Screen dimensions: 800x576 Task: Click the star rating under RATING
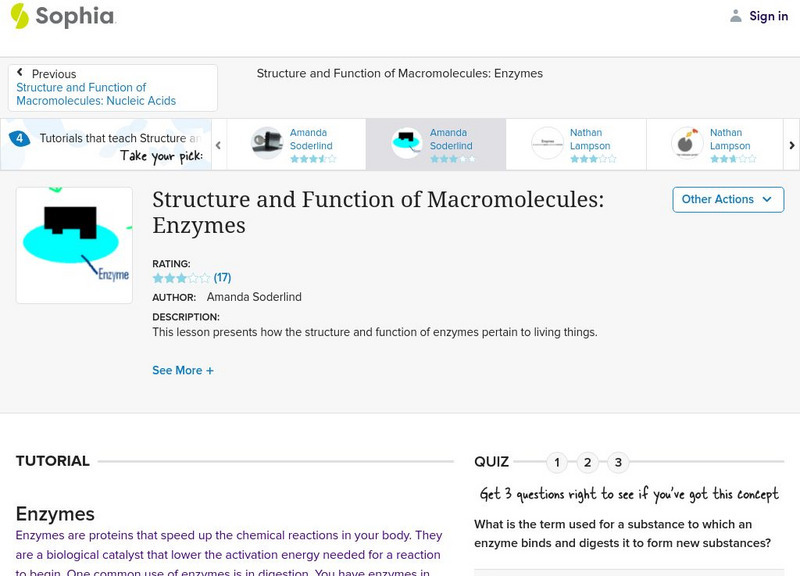coord(181,278)
